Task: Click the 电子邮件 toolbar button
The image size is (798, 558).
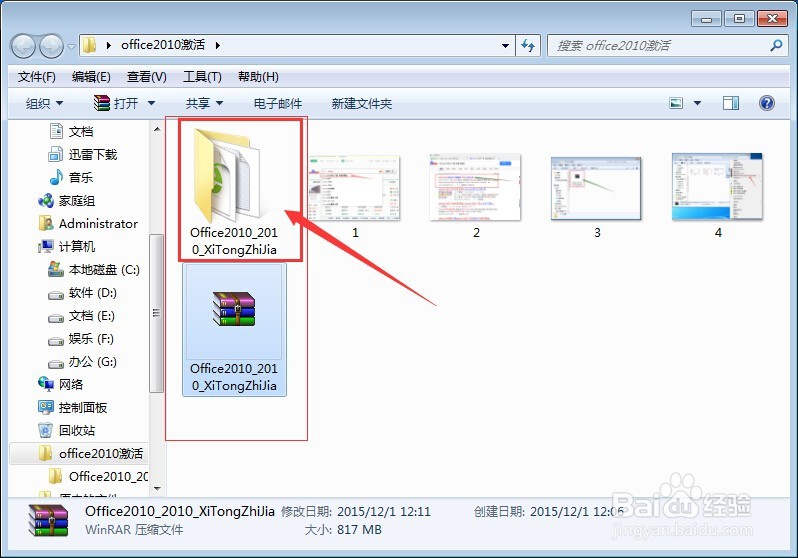Action: coord(278,104)
